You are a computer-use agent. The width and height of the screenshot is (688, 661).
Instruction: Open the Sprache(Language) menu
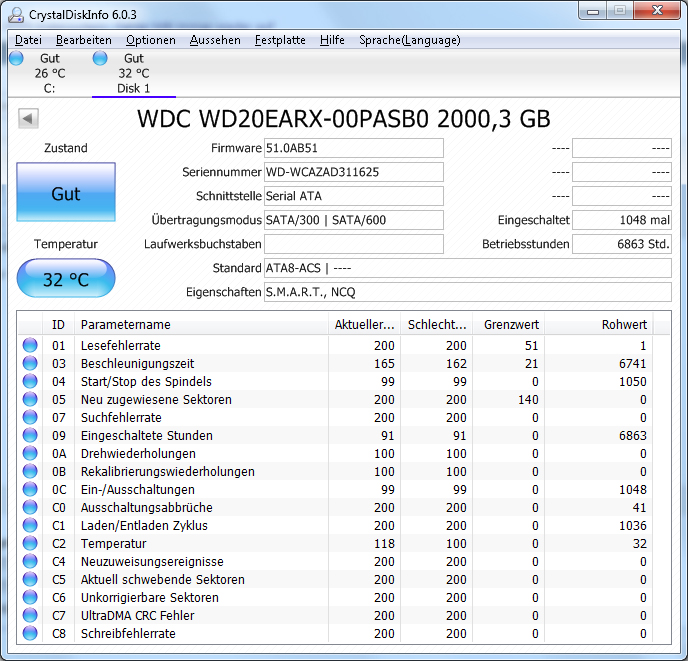[410, 40]
